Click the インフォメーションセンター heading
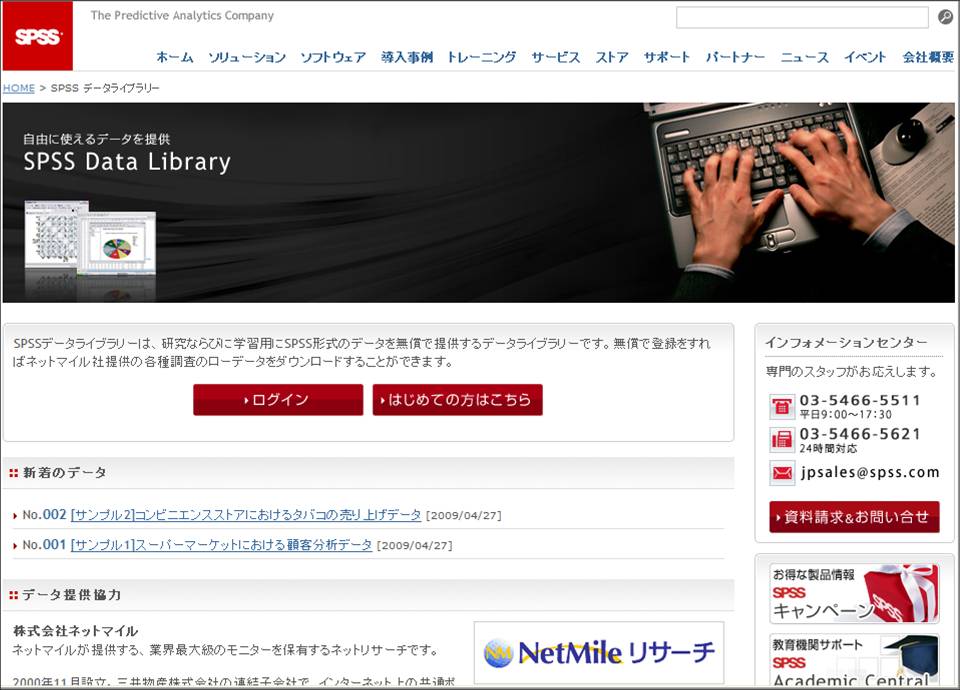 point(846,342)
